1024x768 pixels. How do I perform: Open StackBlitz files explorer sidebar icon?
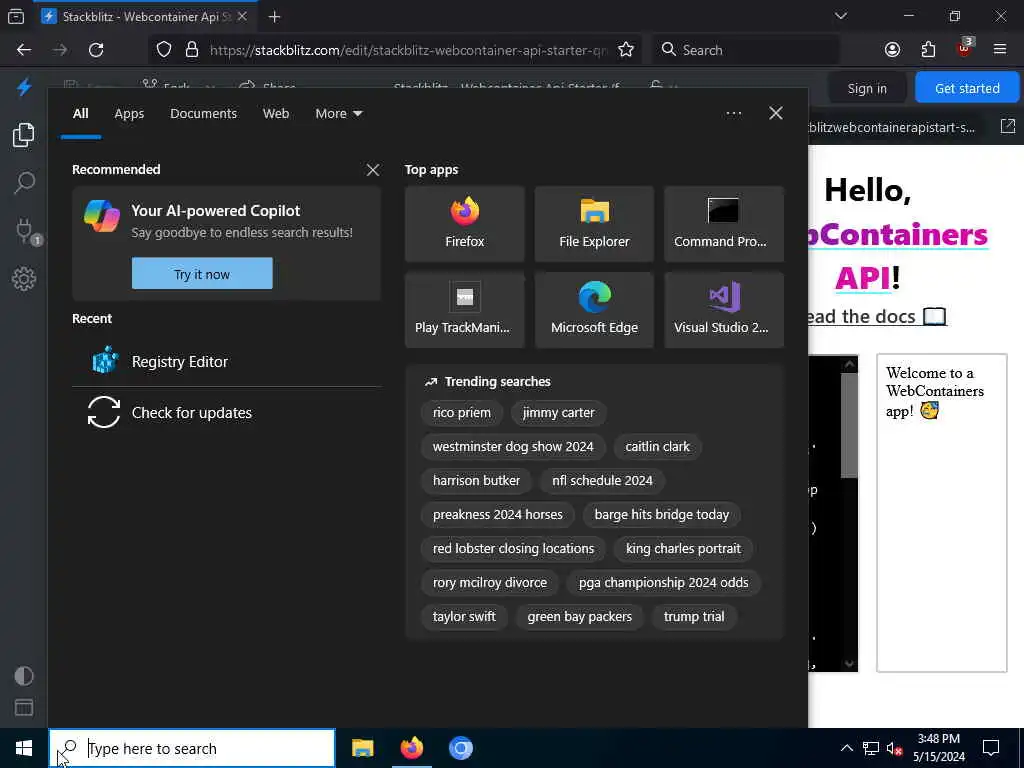24,135
